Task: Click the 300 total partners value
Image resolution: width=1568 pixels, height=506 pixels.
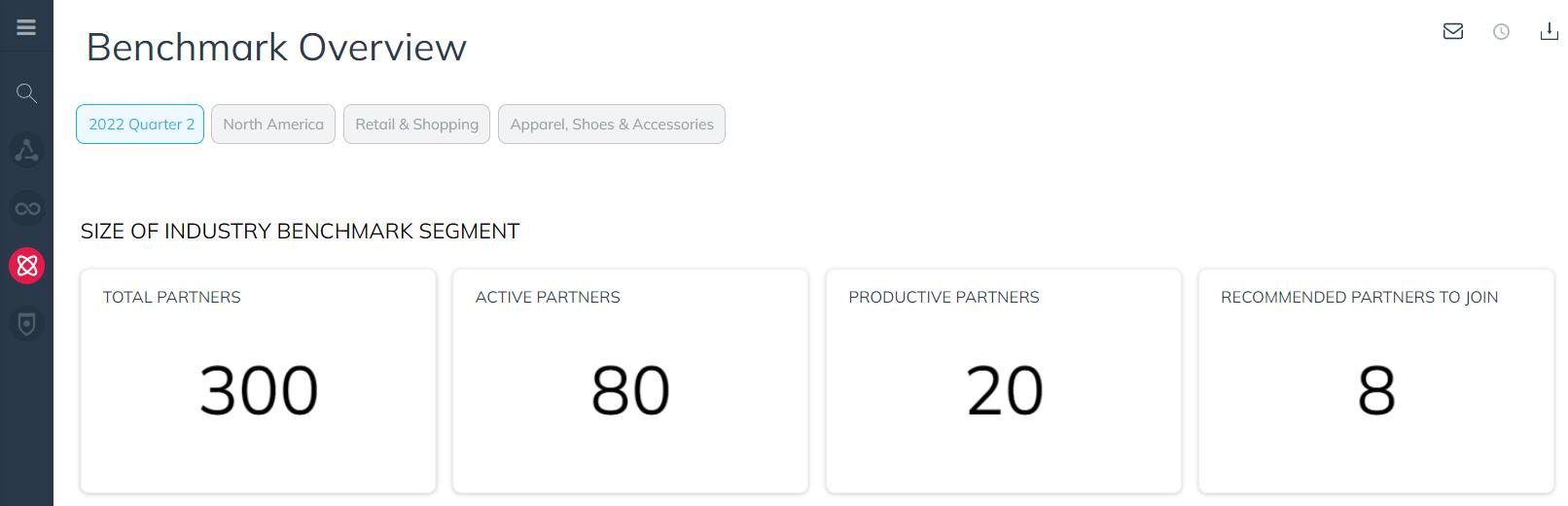Action: [259, 390]
